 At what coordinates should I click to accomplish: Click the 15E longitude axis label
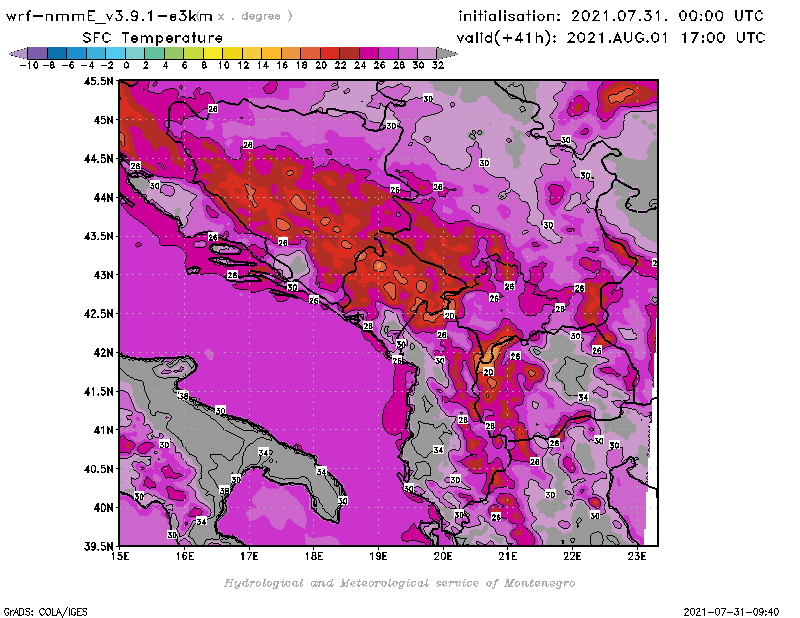(x=120, y=556)
